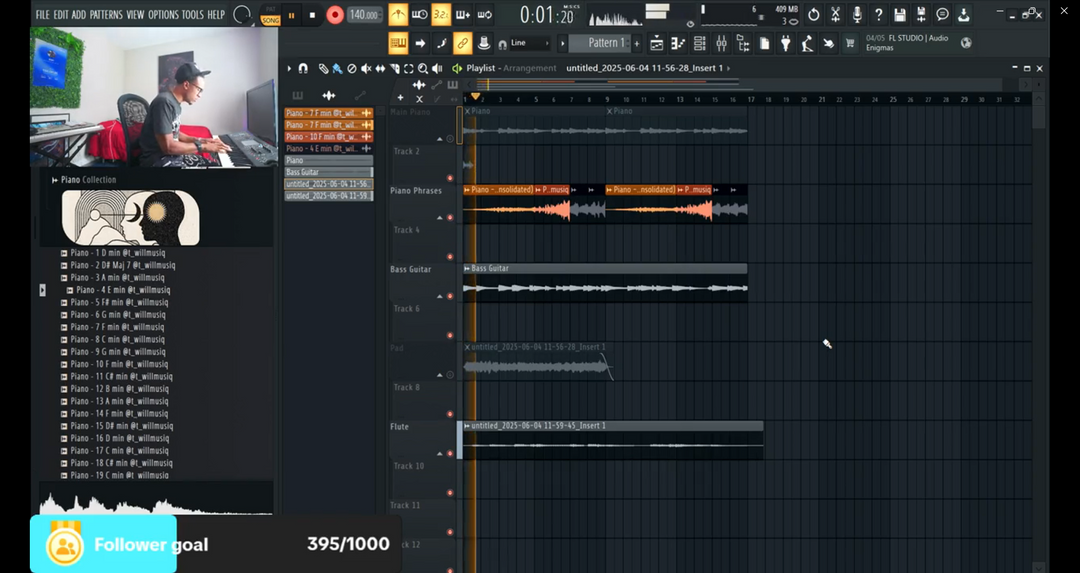Select the playlist mute tool
The width and height of the screenshot is (1080, 573).
(366, 69)
